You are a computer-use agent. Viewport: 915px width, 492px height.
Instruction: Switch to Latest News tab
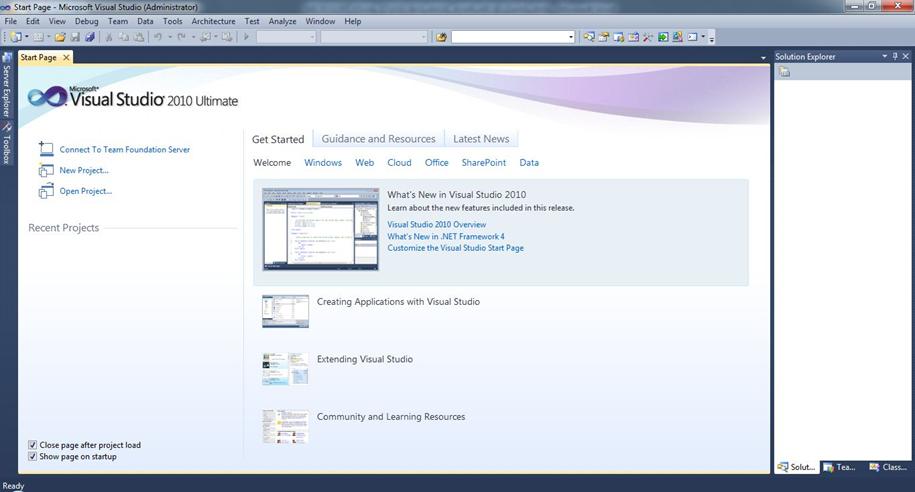(x=481, y=139)
